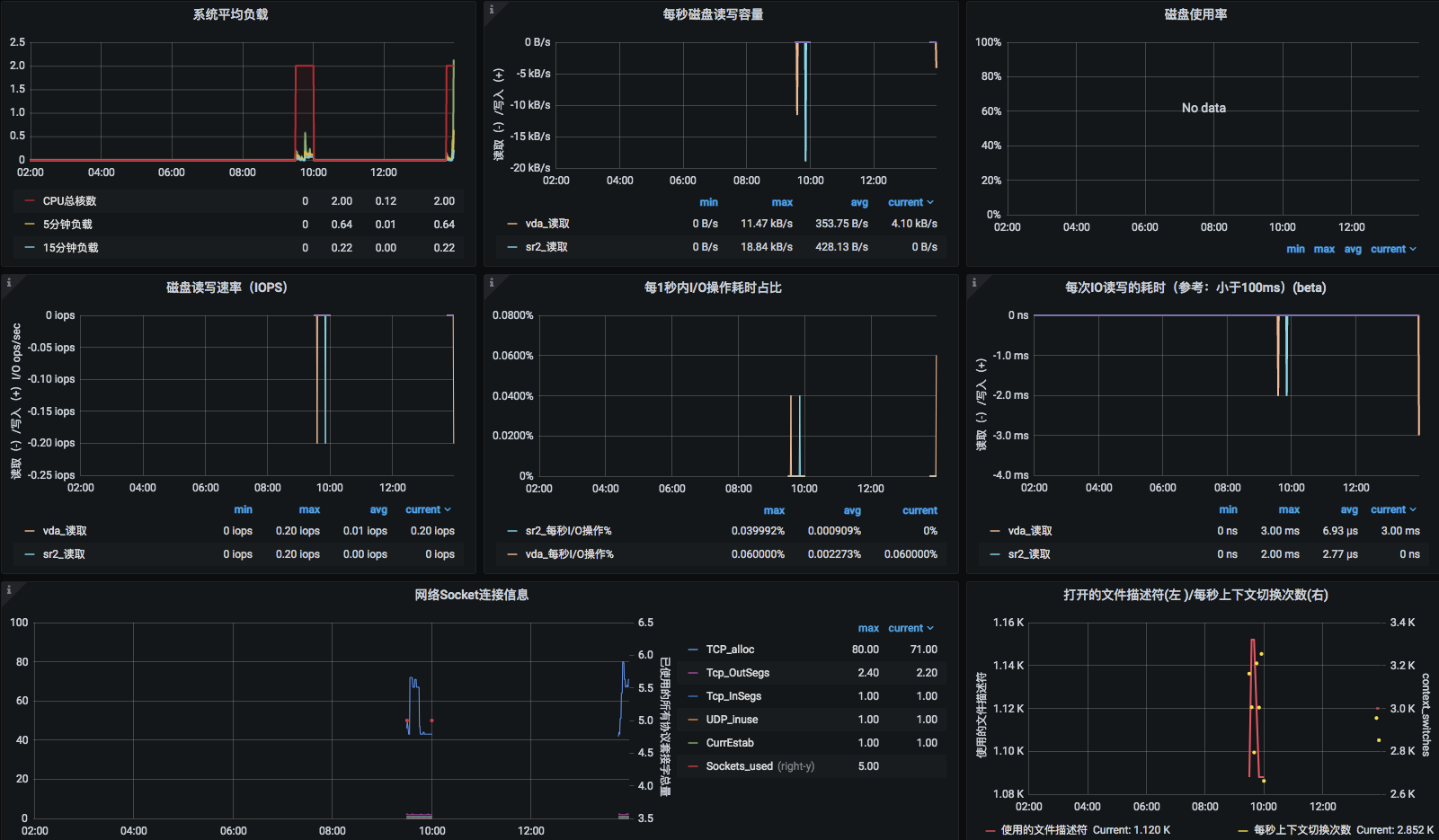Screen dimensions: 1439x840
Task: Click the 80.00 max value for TCP_alloc
Action: pos(866,650)
